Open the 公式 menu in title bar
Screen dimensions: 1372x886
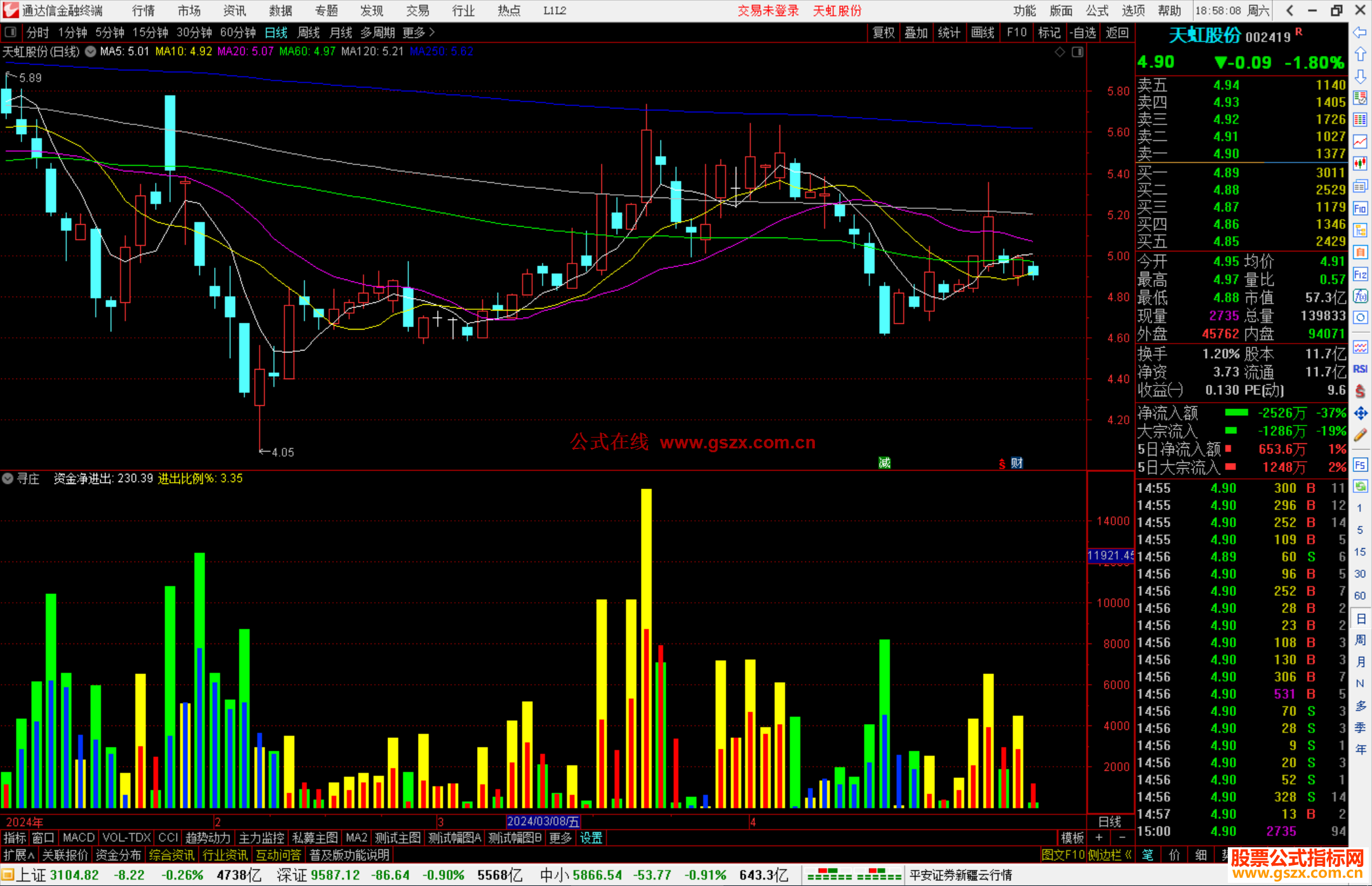pos(1097,10)
